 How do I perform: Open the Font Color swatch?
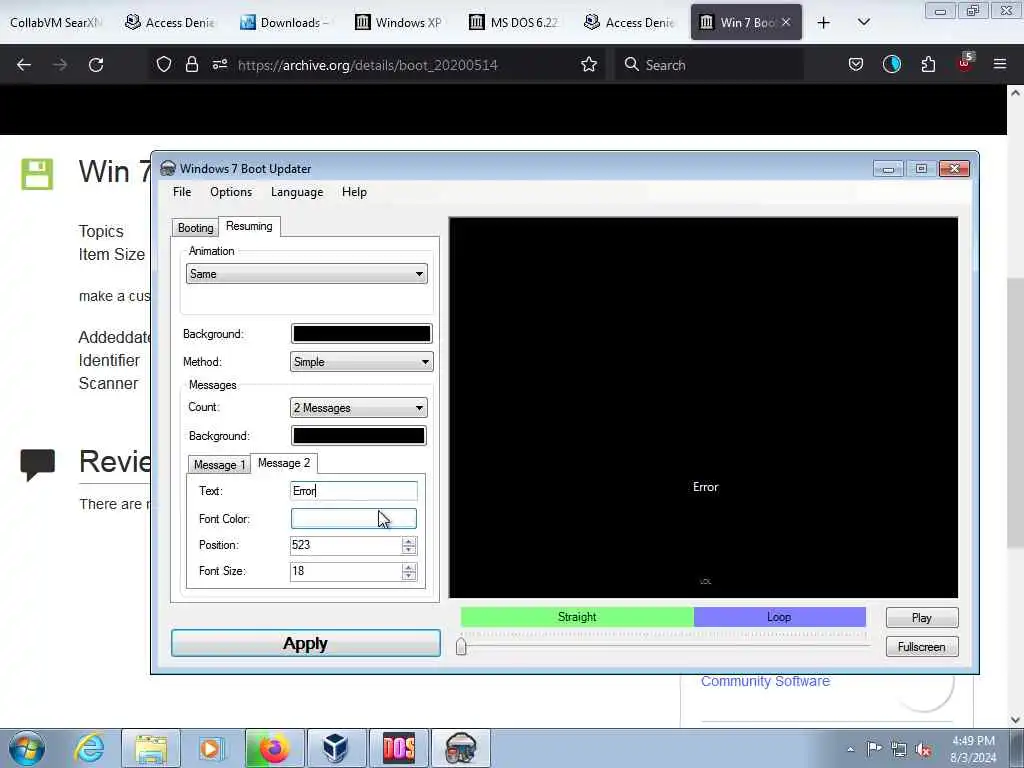(353, 519)
